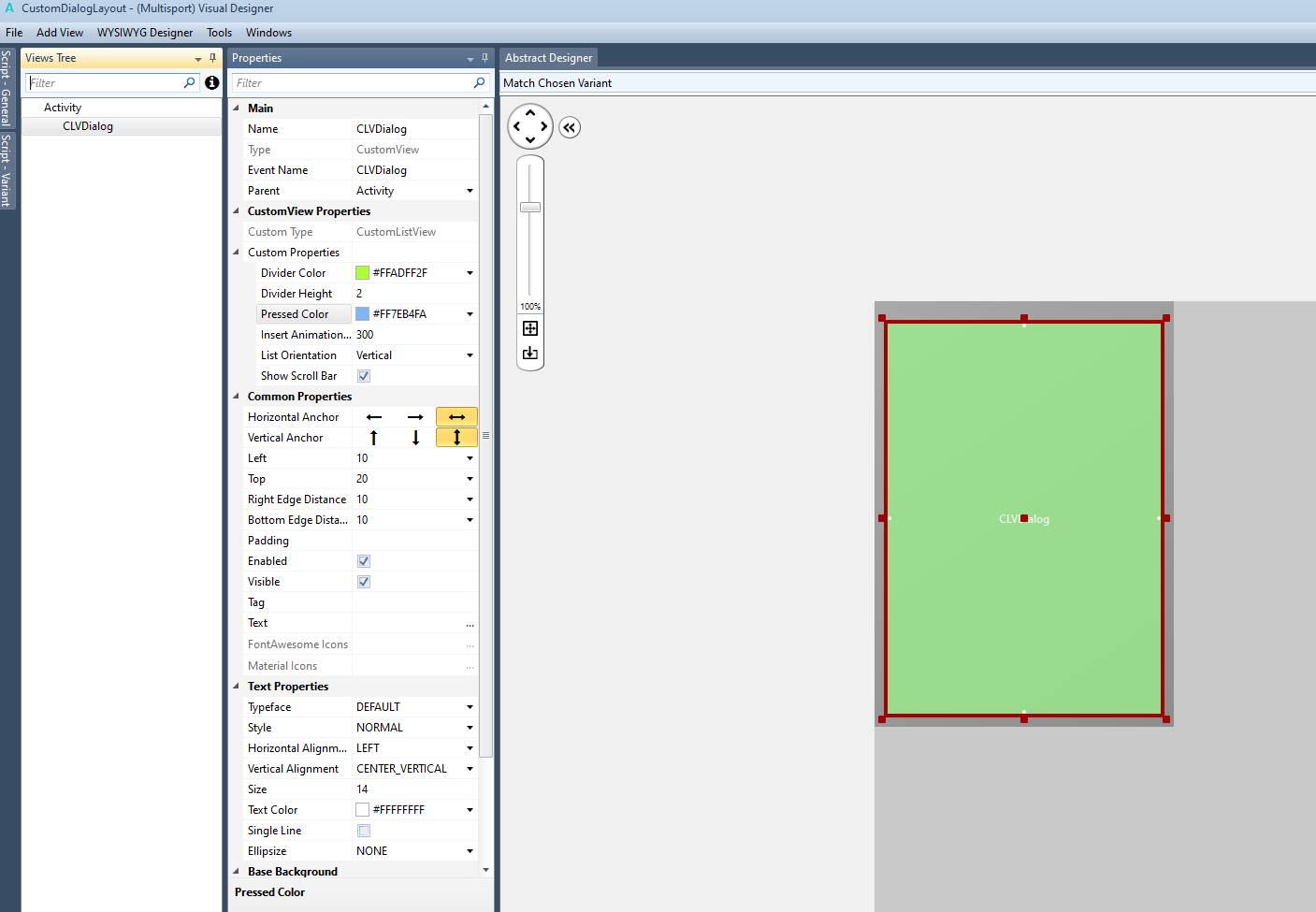Image resolution: width=1316 pixels, height=912 pixels.
Task: Click the zoom slider handle
Action: coord(530,207)
